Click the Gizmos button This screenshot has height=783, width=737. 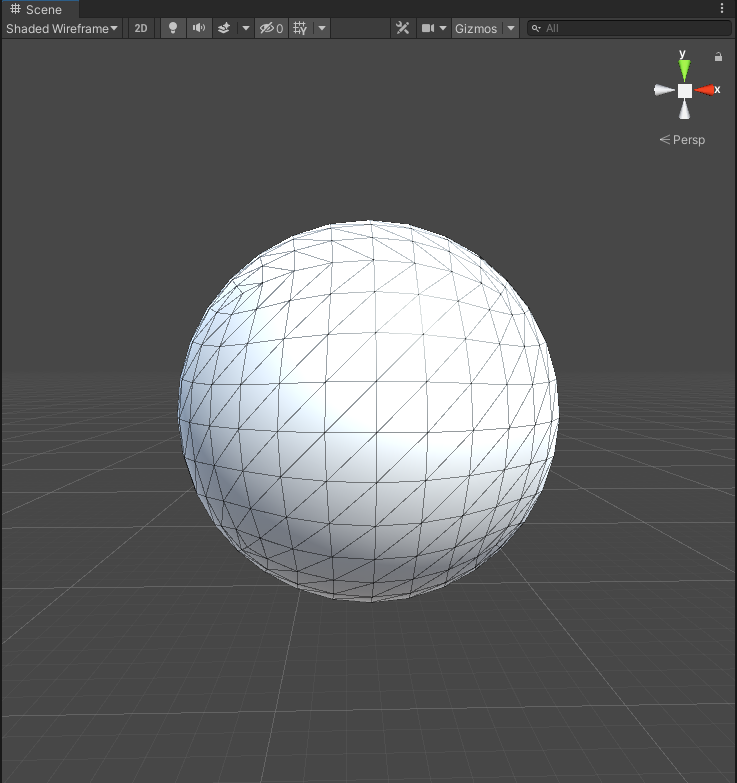click(x=476, y=28)
